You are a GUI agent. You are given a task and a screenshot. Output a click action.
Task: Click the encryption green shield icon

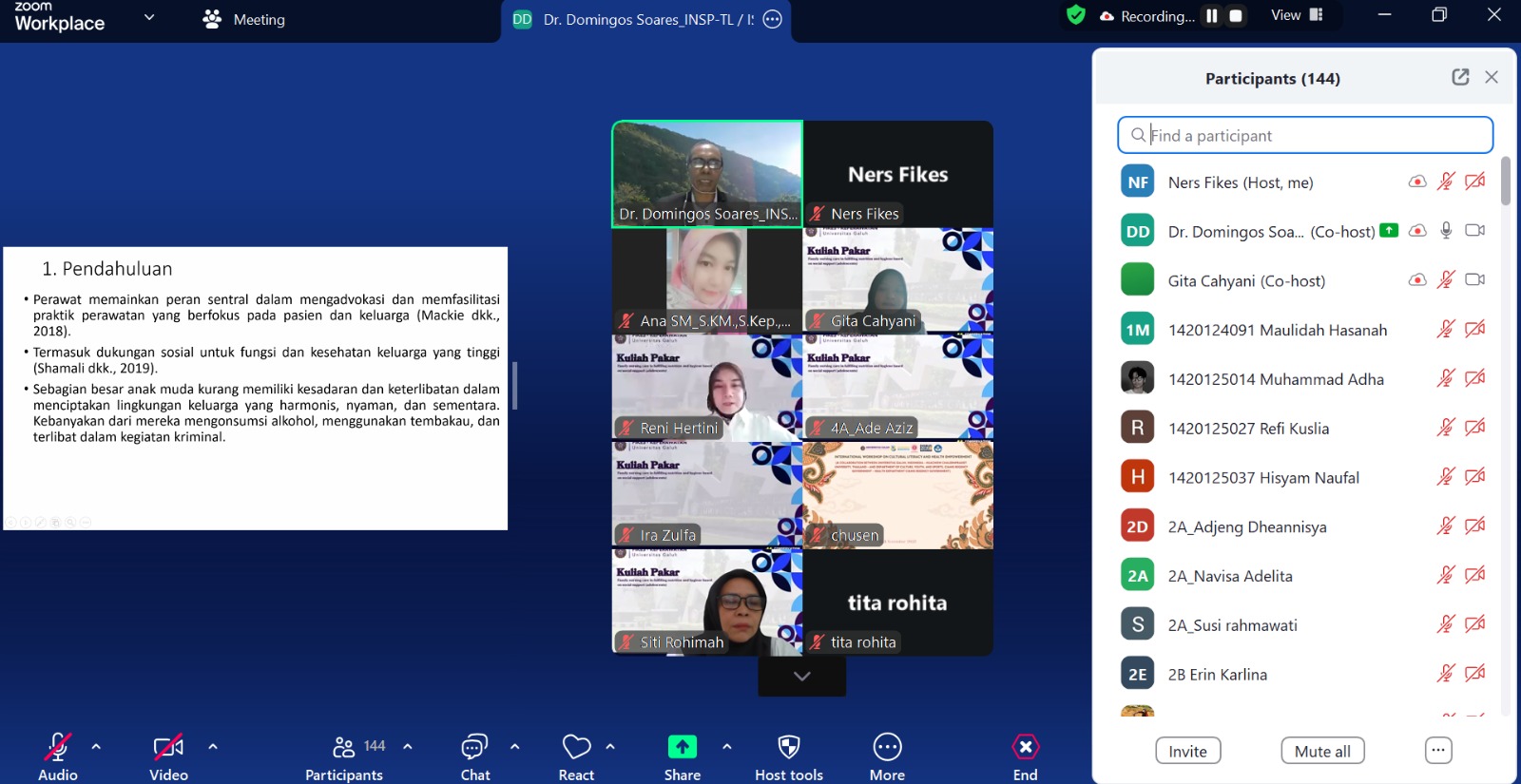[1075, 15]
